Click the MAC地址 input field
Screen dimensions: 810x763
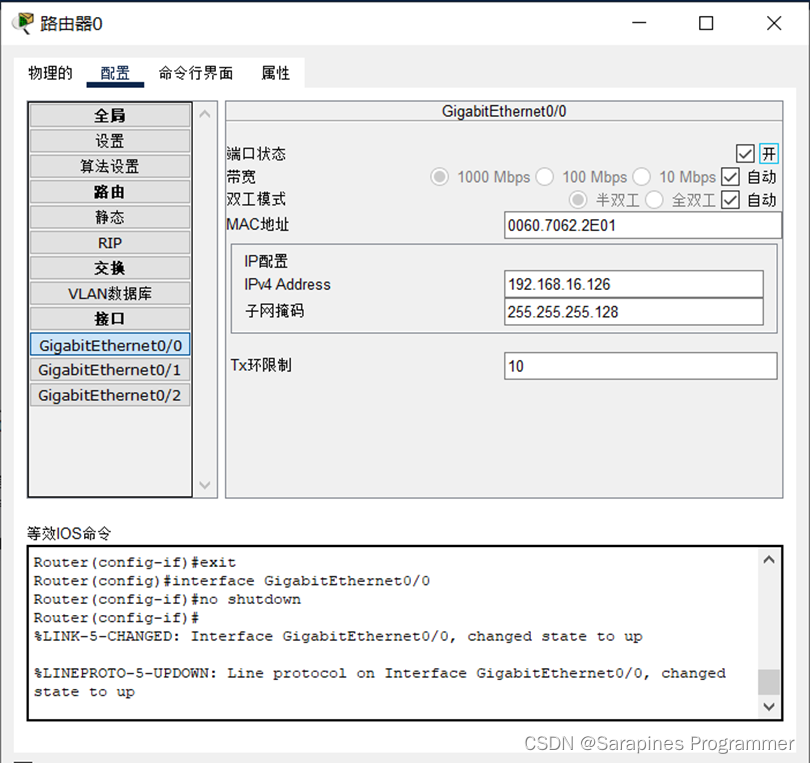[643, 225]
